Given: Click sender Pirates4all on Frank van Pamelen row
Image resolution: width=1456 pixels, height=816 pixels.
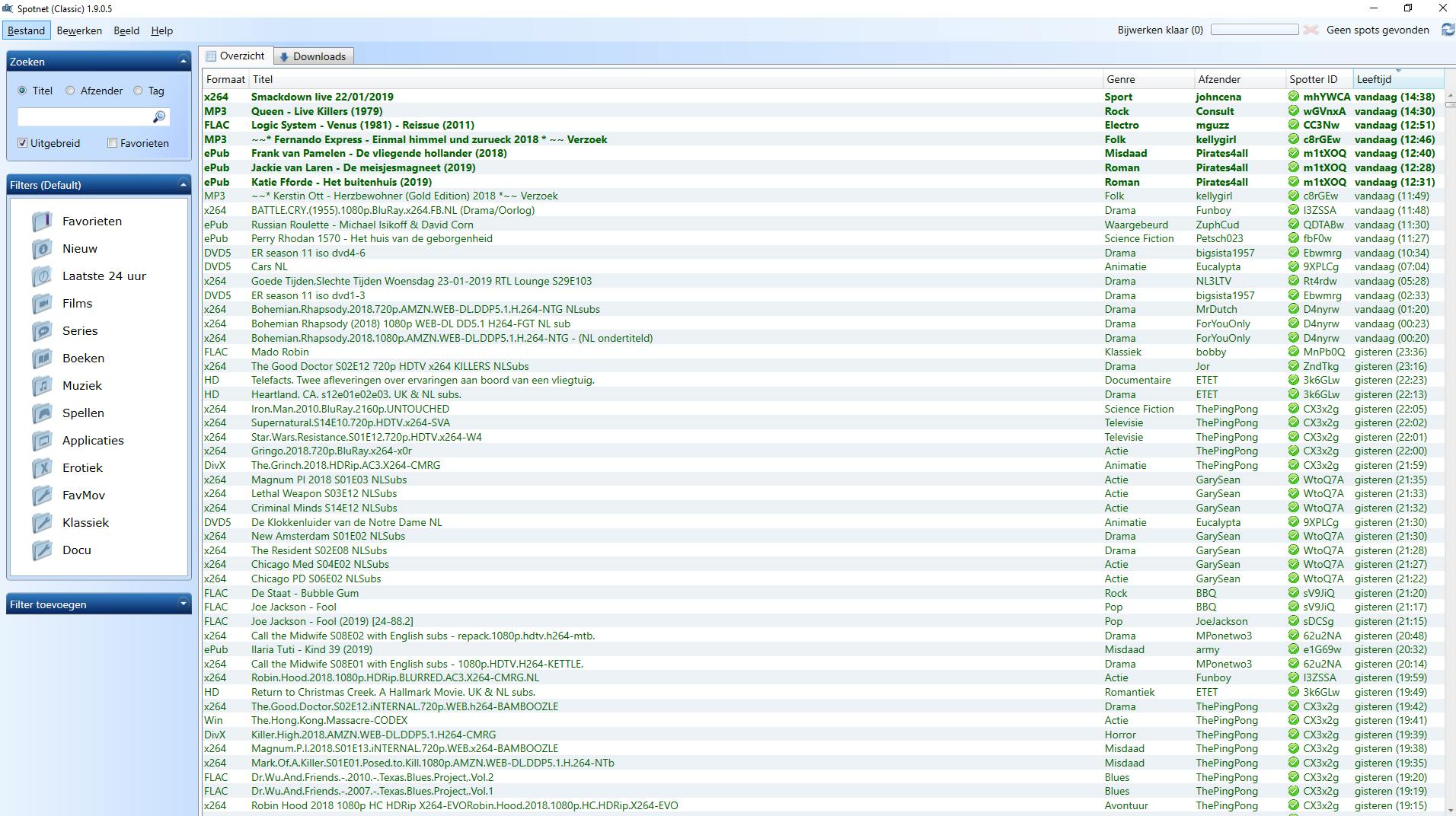Looking at the screenshot, I should [x=1221, y=153].
